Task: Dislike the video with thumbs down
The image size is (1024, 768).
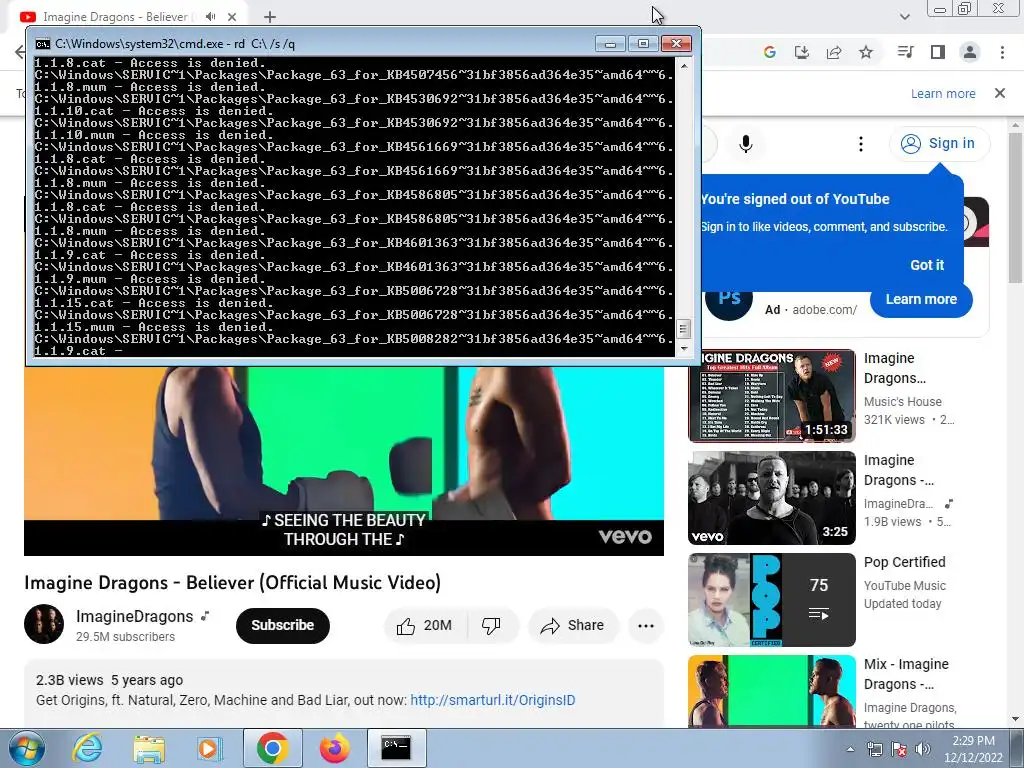Action: click(492, 626)
